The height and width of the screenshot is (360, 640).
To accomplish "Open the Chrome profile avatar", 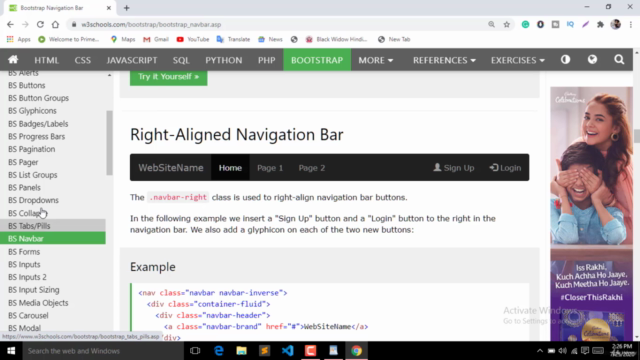I will tap(616, 24).
